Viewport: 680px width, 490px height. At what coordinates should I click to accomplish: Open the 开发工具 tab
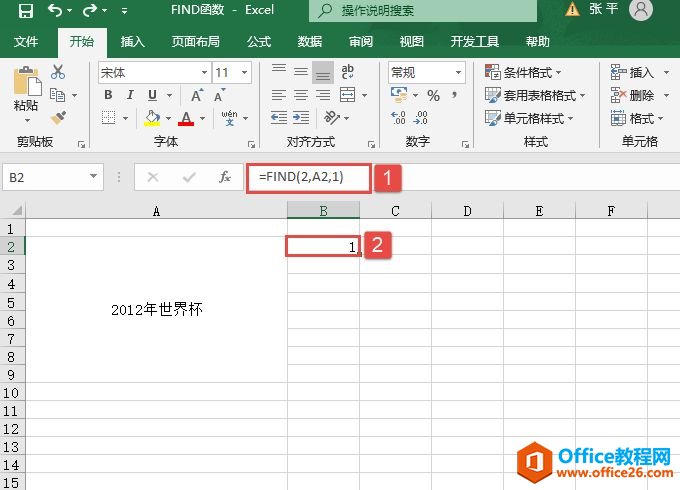coord(474,42)
